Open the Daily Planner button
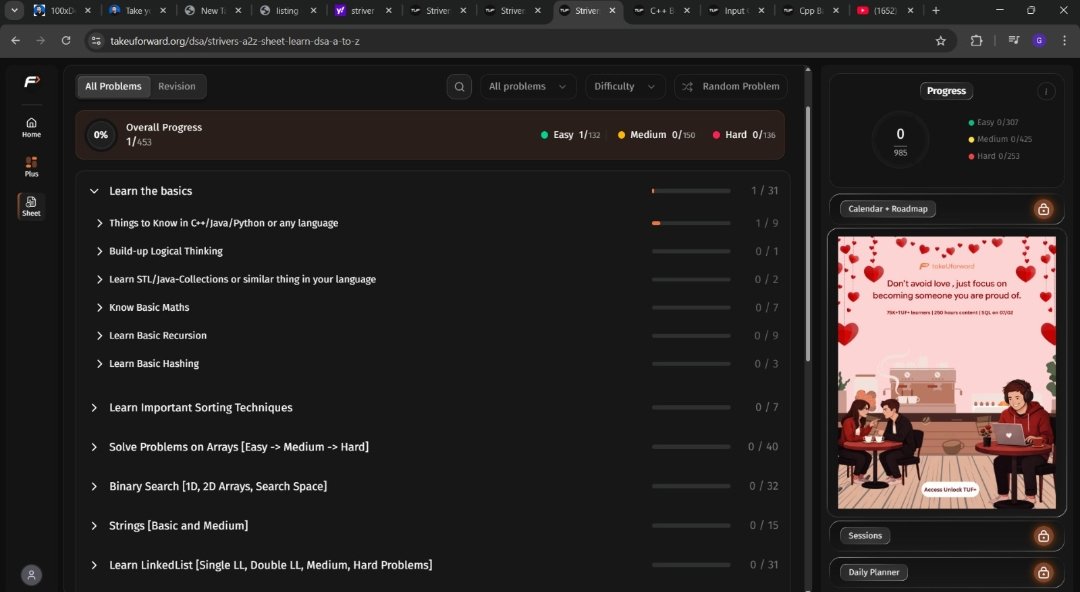 click(873, 572)
